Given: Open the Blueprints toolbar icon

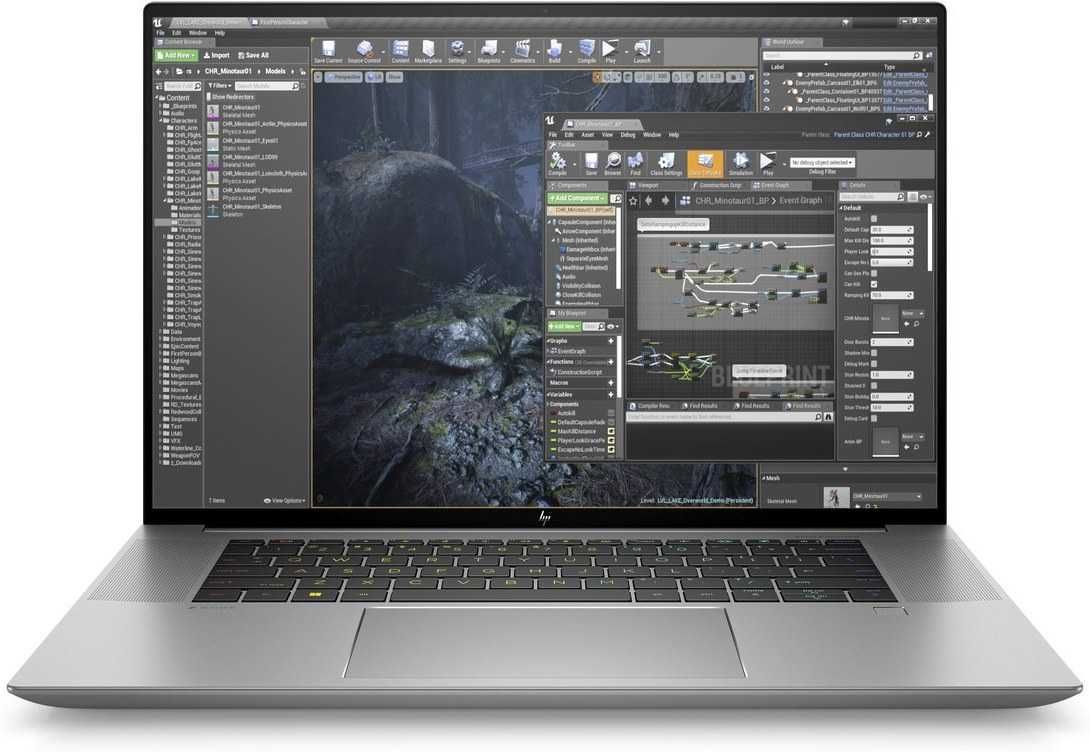Looking at the screenshot, I should [x=489, y=51].
